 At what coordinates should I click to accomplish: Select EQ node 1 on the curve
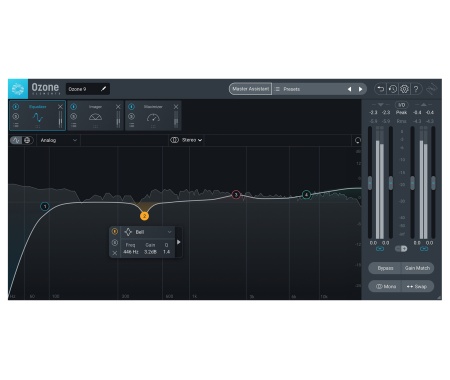45,206
